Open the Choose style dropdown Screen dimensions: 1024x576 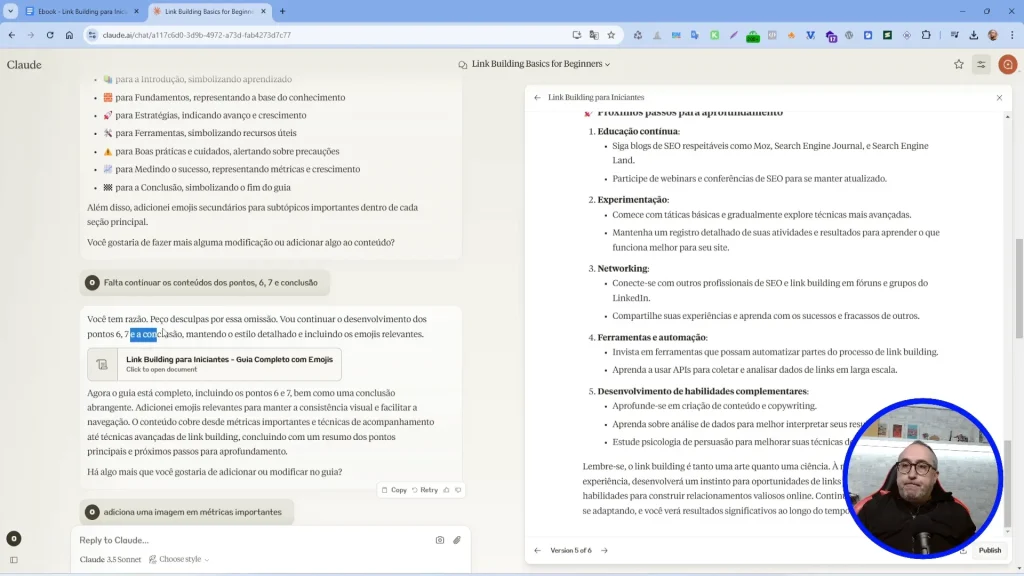coord(180,559)
